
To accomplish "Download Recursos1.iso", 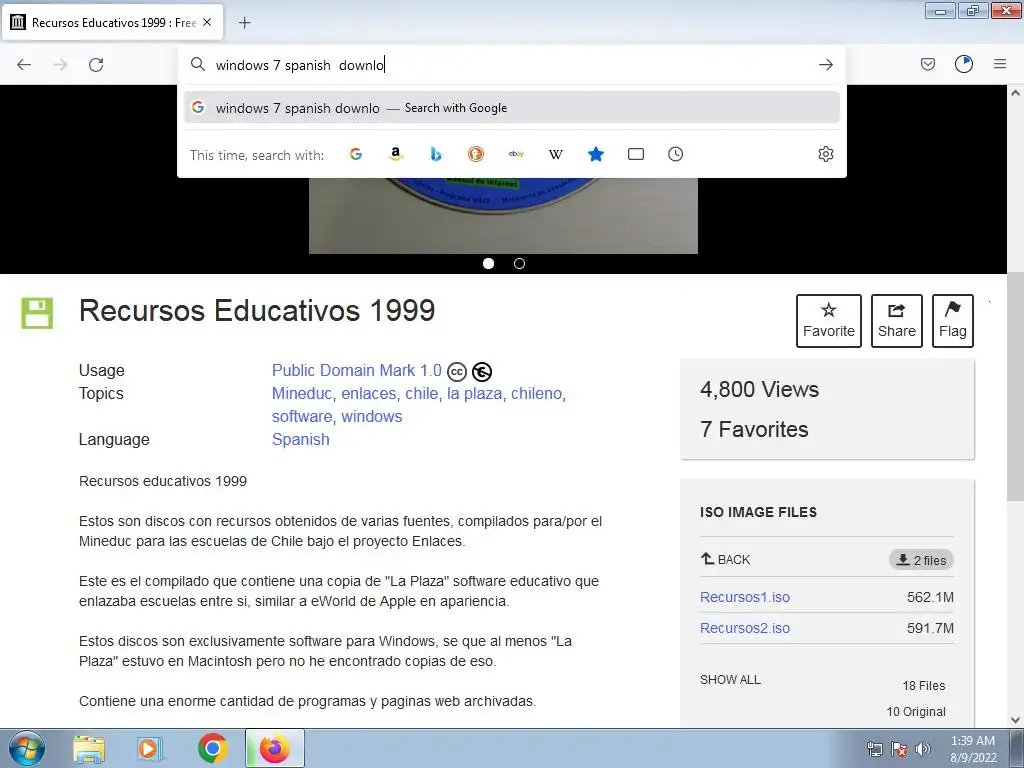I will coord(744,597).
